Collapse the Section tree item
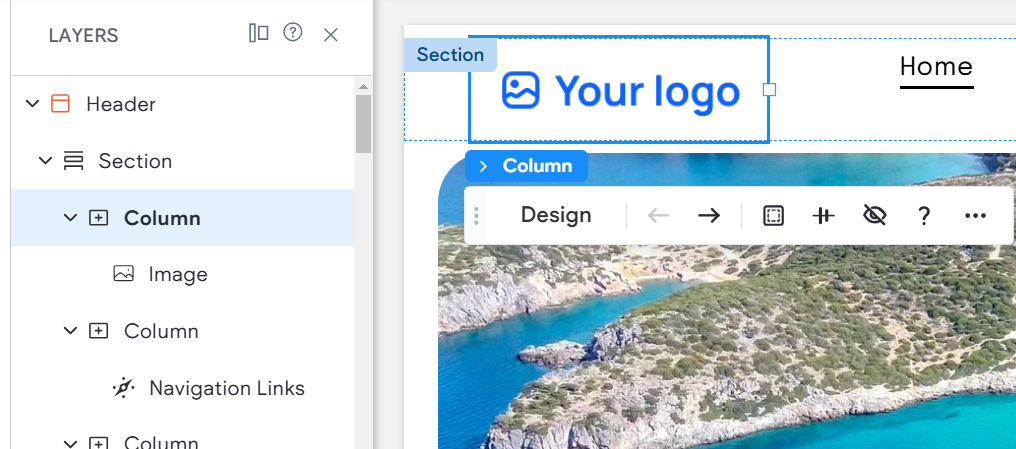 [45, 161]
